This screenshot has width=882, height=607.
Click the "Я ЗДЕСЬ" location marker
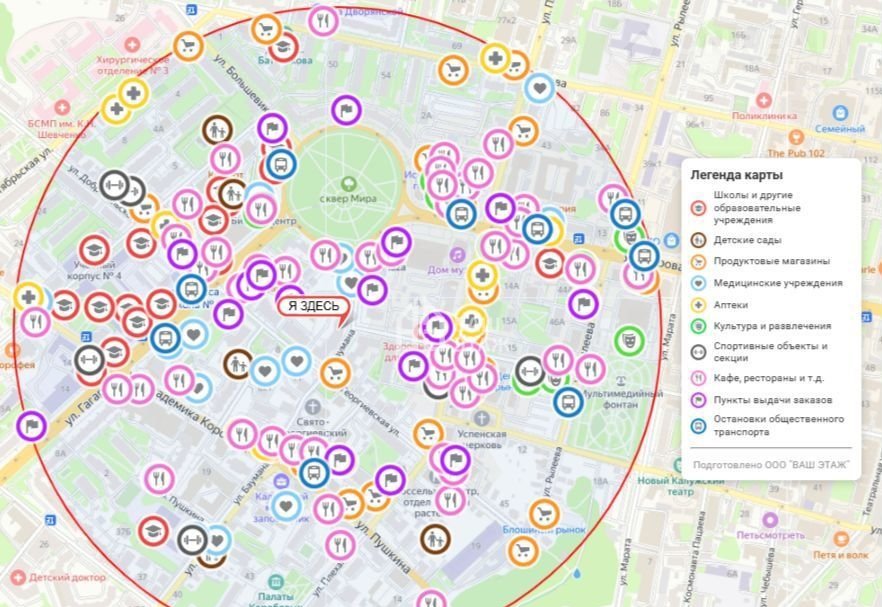pyautogui.click(x=314, y=307)
